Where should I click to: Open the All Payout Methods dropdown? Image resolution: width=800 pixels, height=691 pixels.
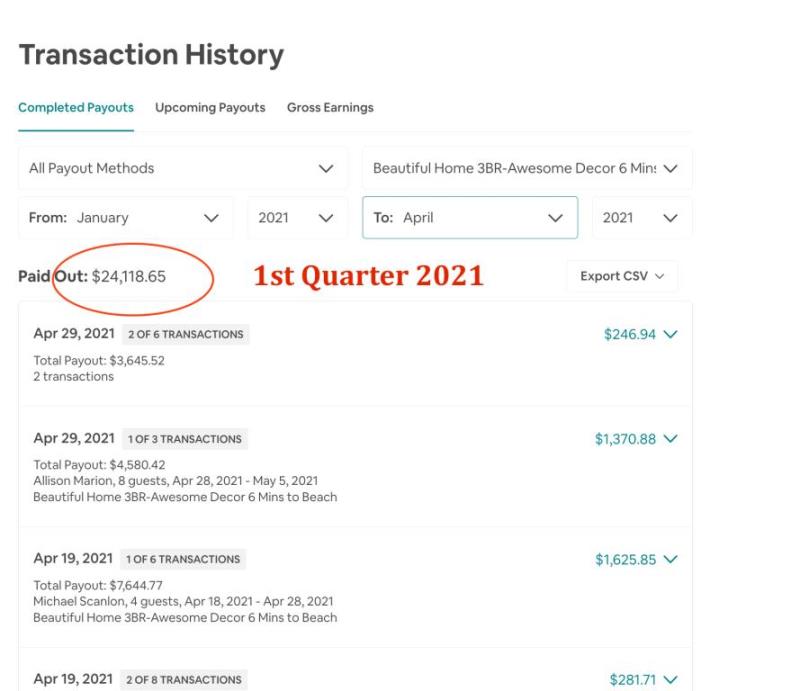[x=182, y=168]
